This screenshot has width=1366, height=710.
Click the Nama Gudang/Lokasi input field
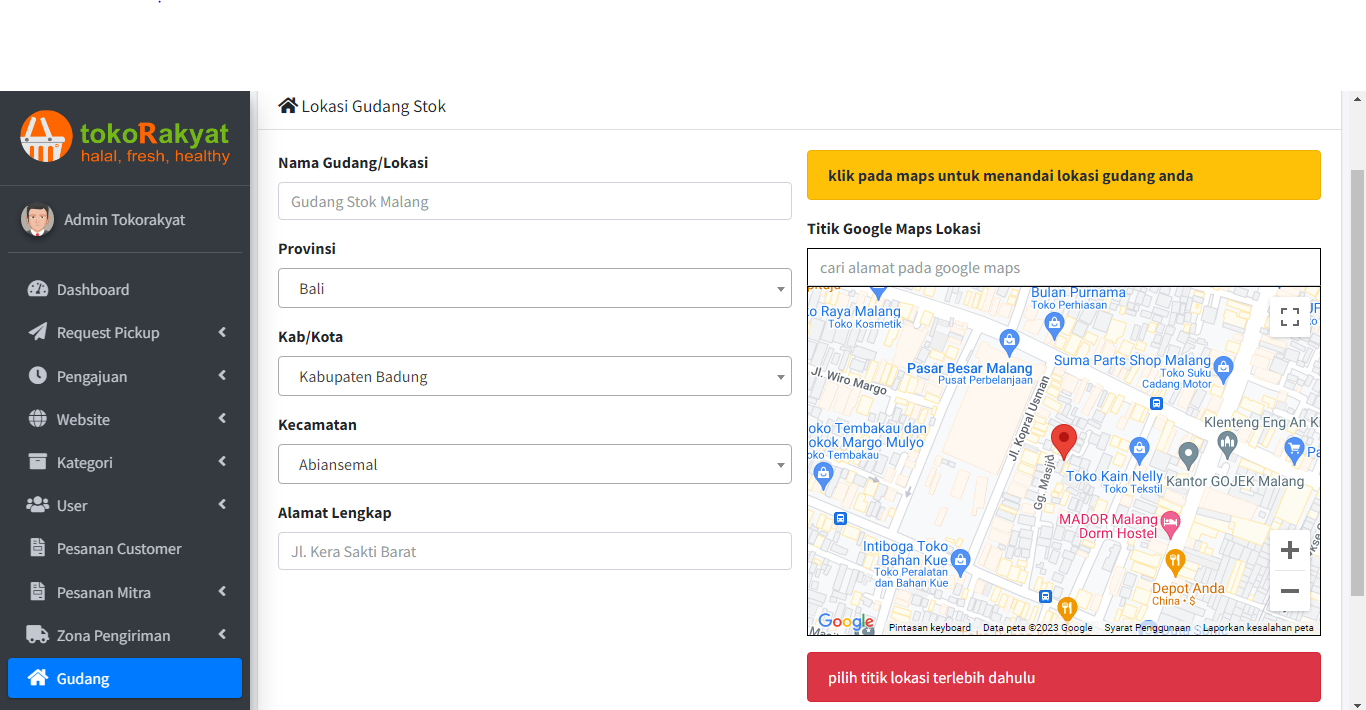tap(534, 201)
